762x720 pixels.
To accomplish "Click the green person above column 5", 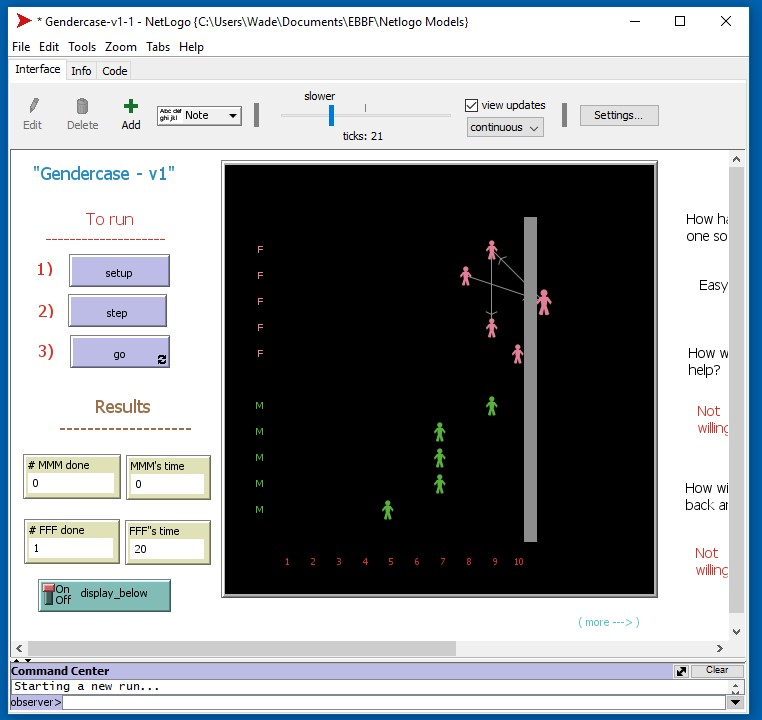I will 388,509.
